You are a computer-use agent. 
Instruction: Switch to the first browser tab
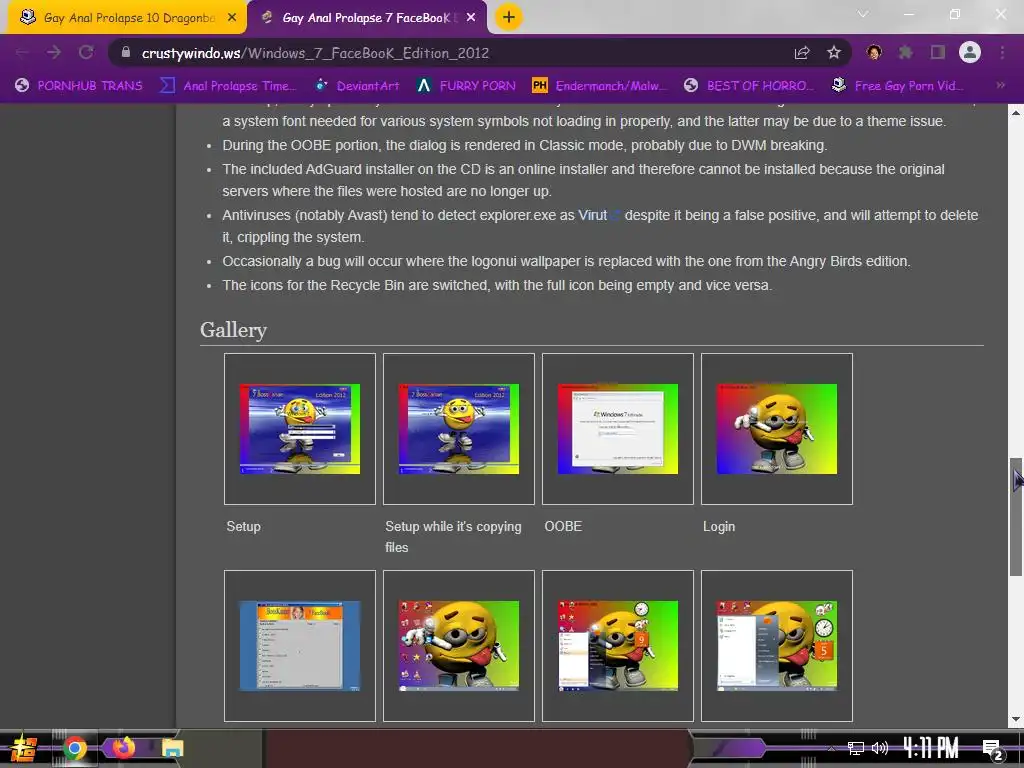click(127, 18)
